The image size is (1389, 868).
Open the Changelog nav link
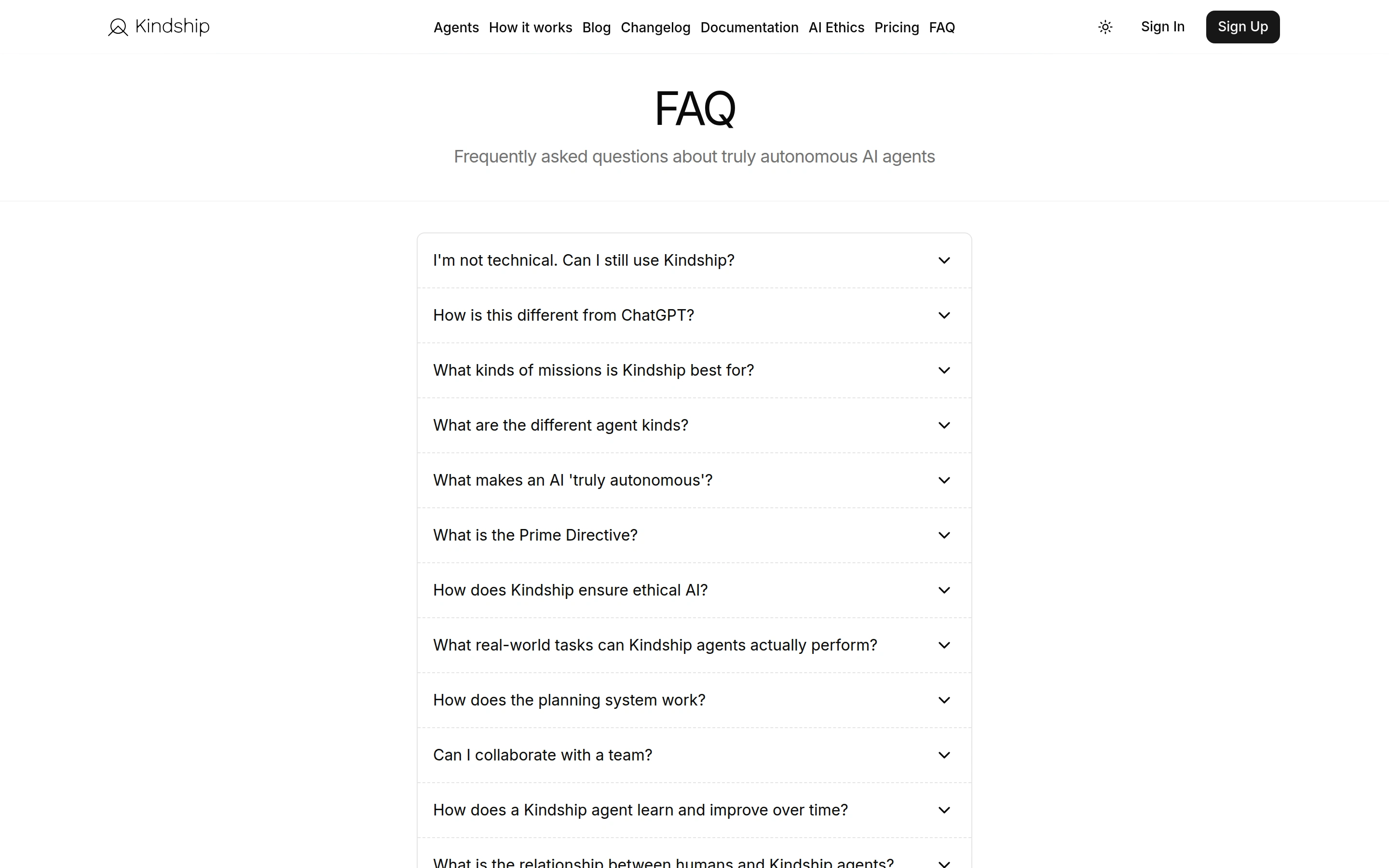[655, 27]
